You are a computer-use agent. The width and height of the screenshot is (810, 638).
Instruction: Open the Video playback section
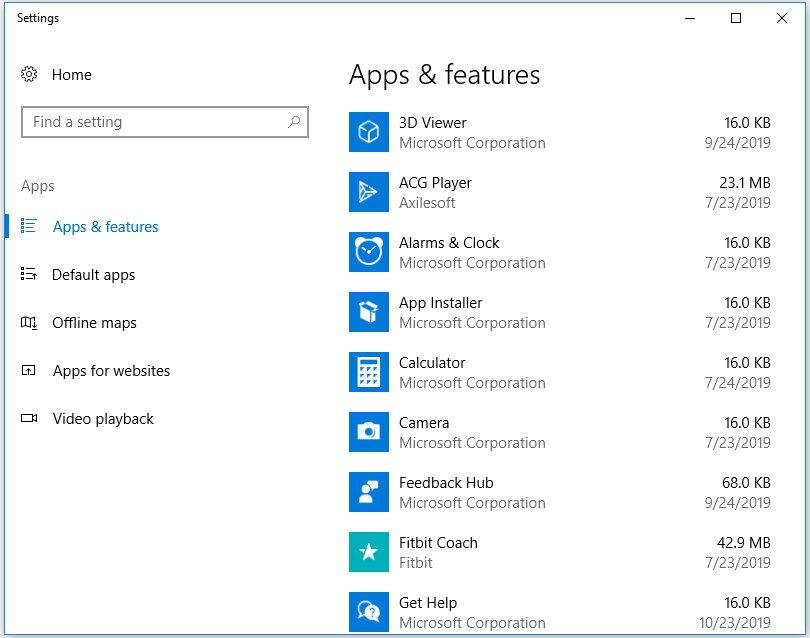pyautogui.click(x=103, y=419)
